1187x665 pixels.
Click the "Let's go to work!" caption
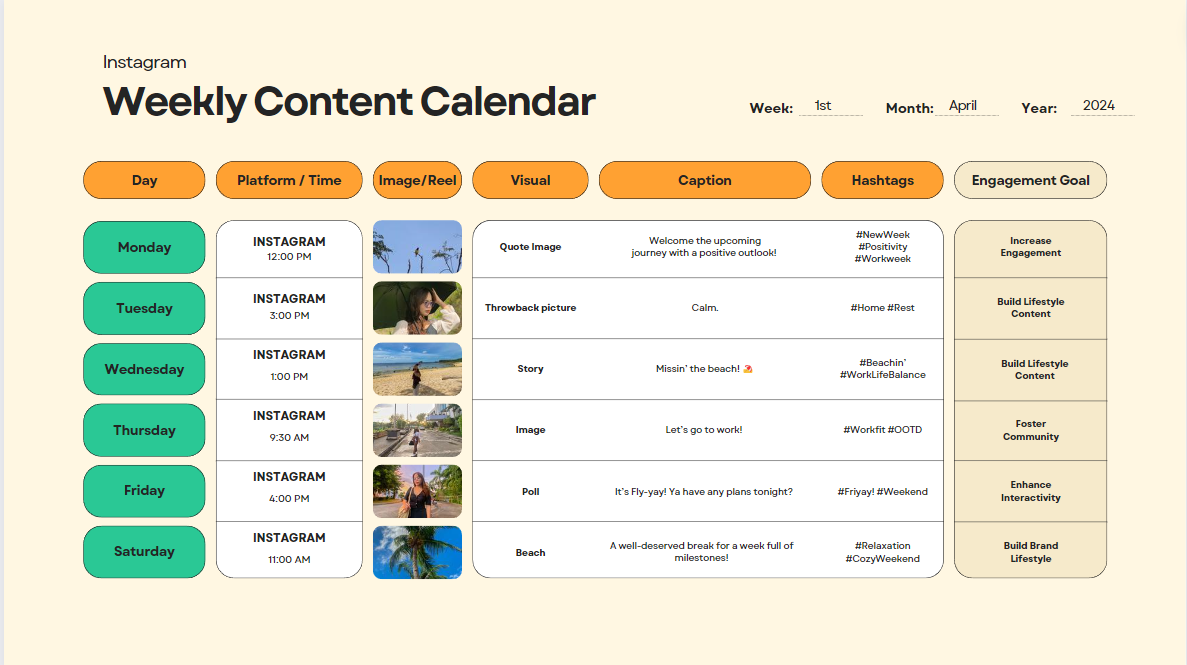(x=704, y=429)
